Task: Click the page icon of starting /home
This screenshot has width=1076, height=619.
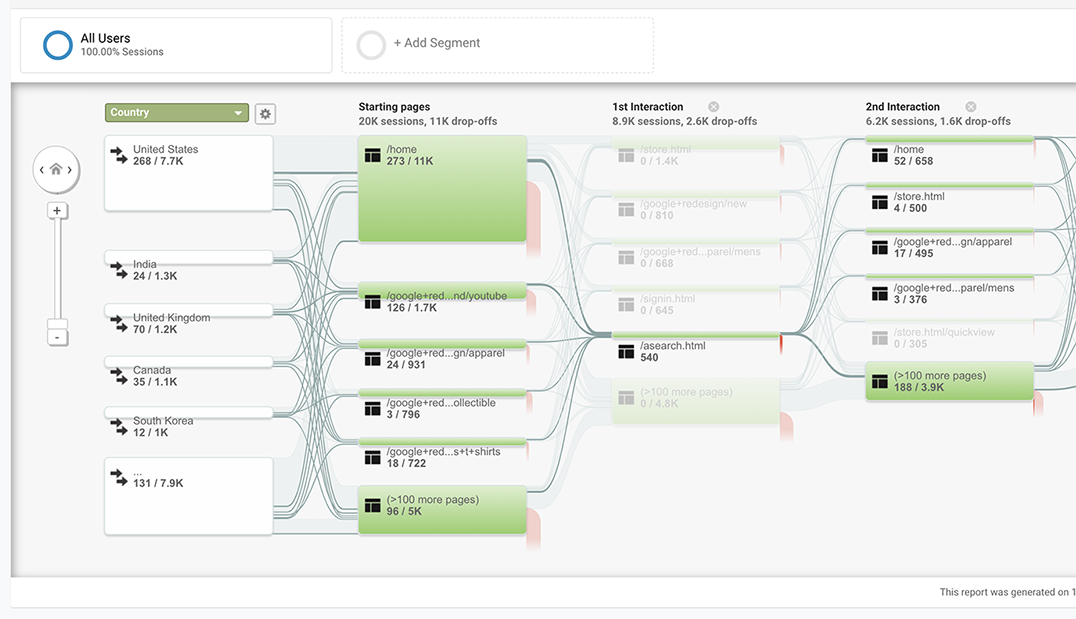Action: tap(373, 155)
